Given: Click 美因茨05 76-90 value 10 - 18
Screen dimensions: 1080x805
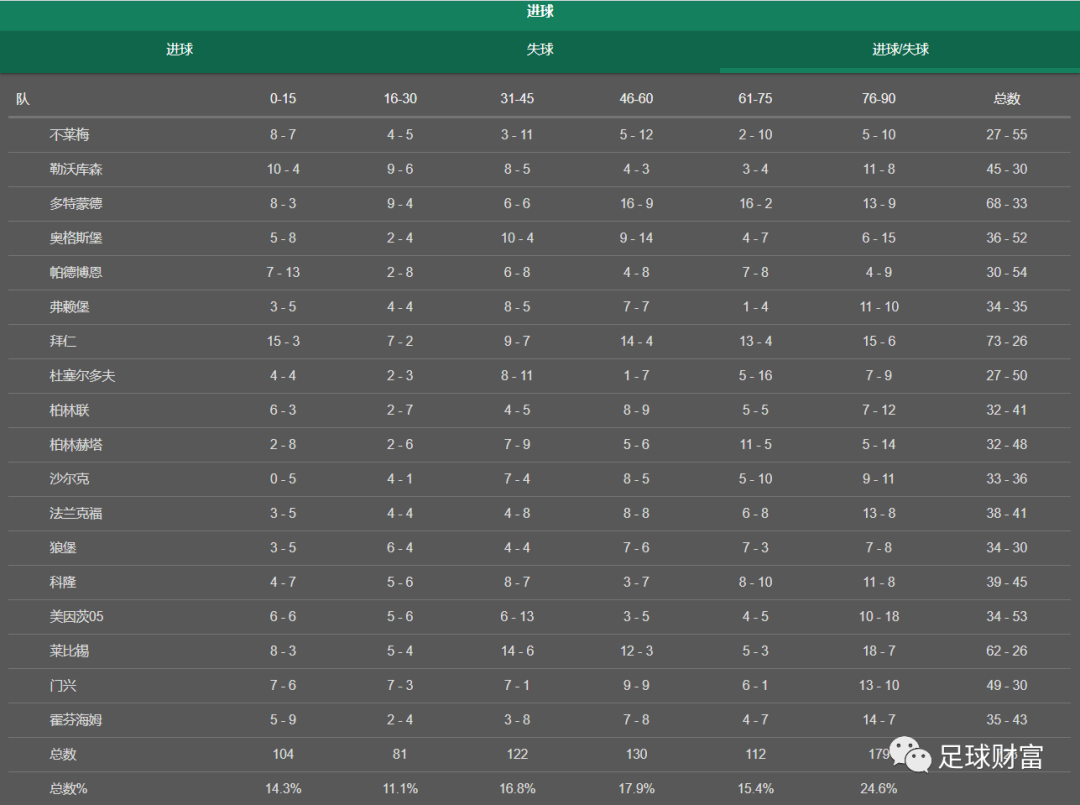Looking at the screenshot, I should coord(879,617).
